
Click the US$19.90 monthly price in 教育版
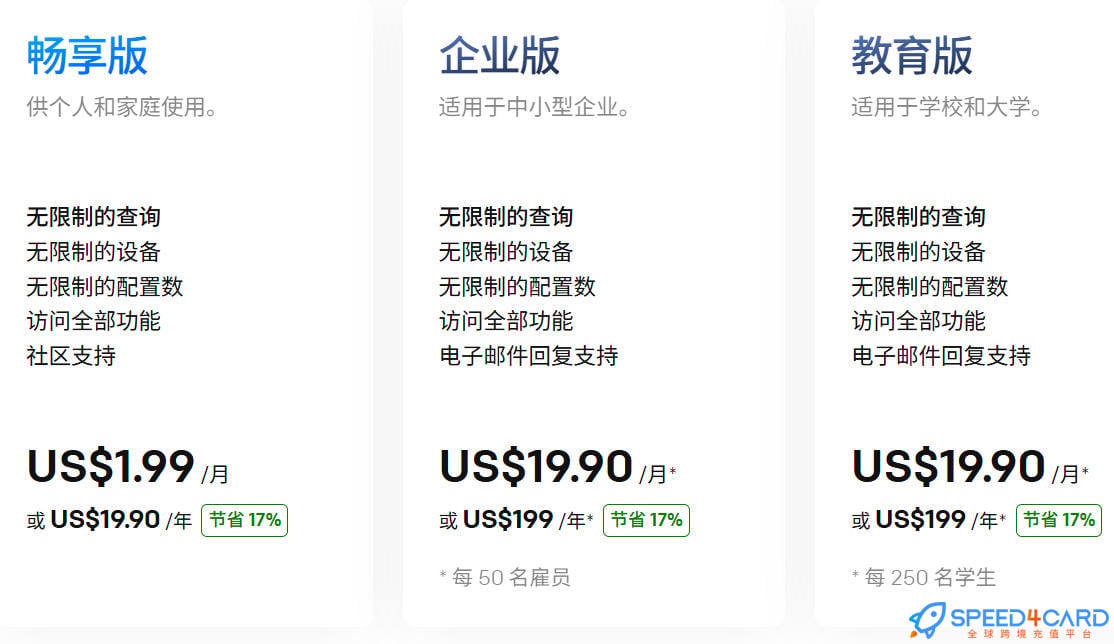pos(948,467)
